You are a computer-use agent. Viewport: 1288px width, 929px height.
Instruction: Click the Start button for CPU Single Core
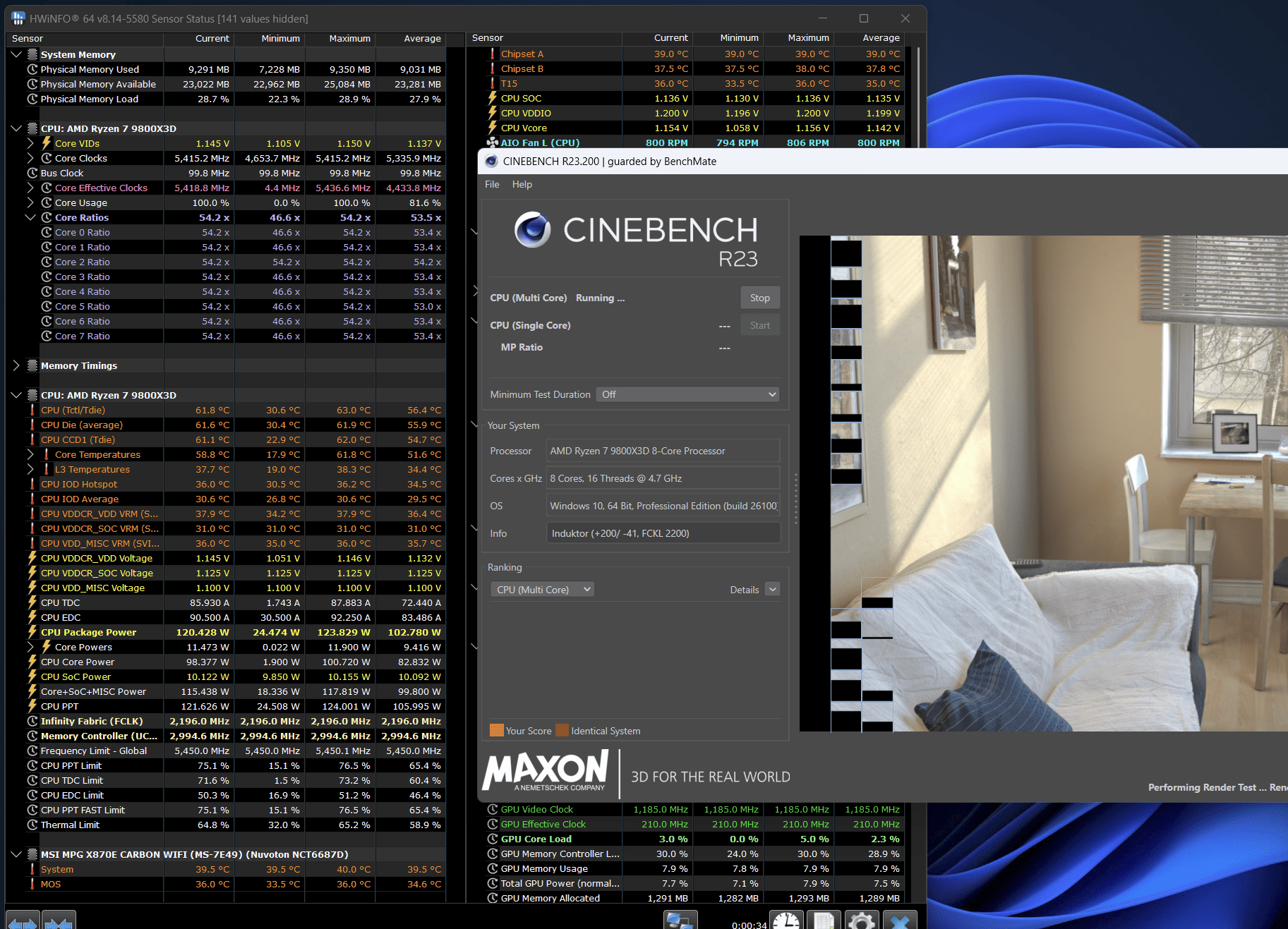(760, 325)
